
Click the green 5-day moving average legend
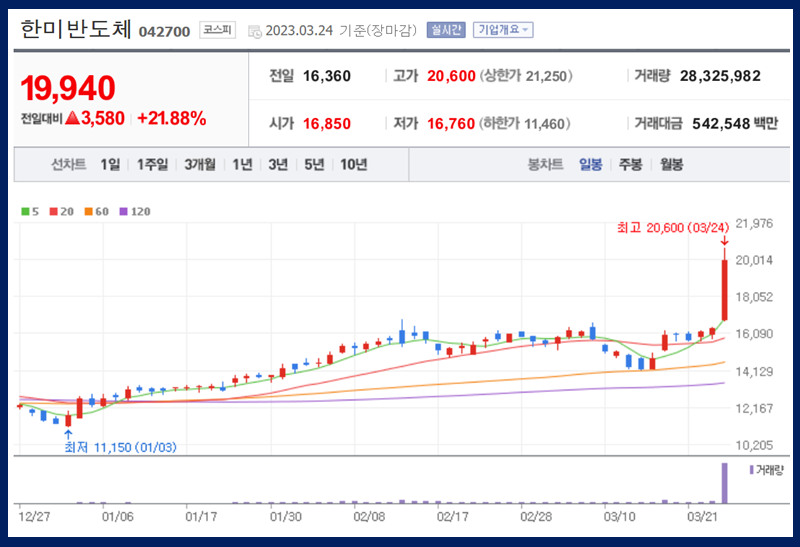coord(30,211)
